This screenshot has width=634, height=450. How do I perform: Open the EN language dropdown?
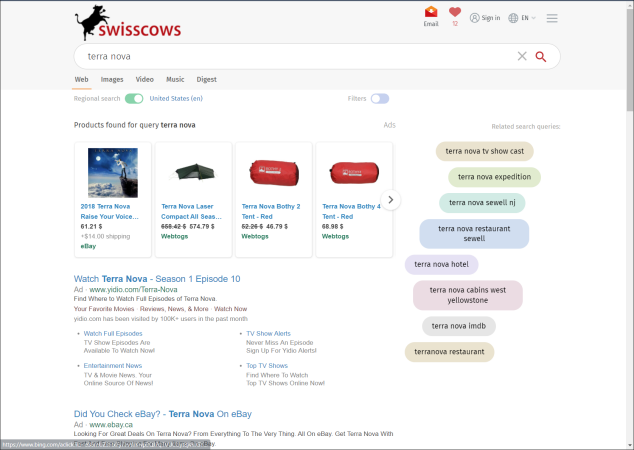tap(522, 18)
